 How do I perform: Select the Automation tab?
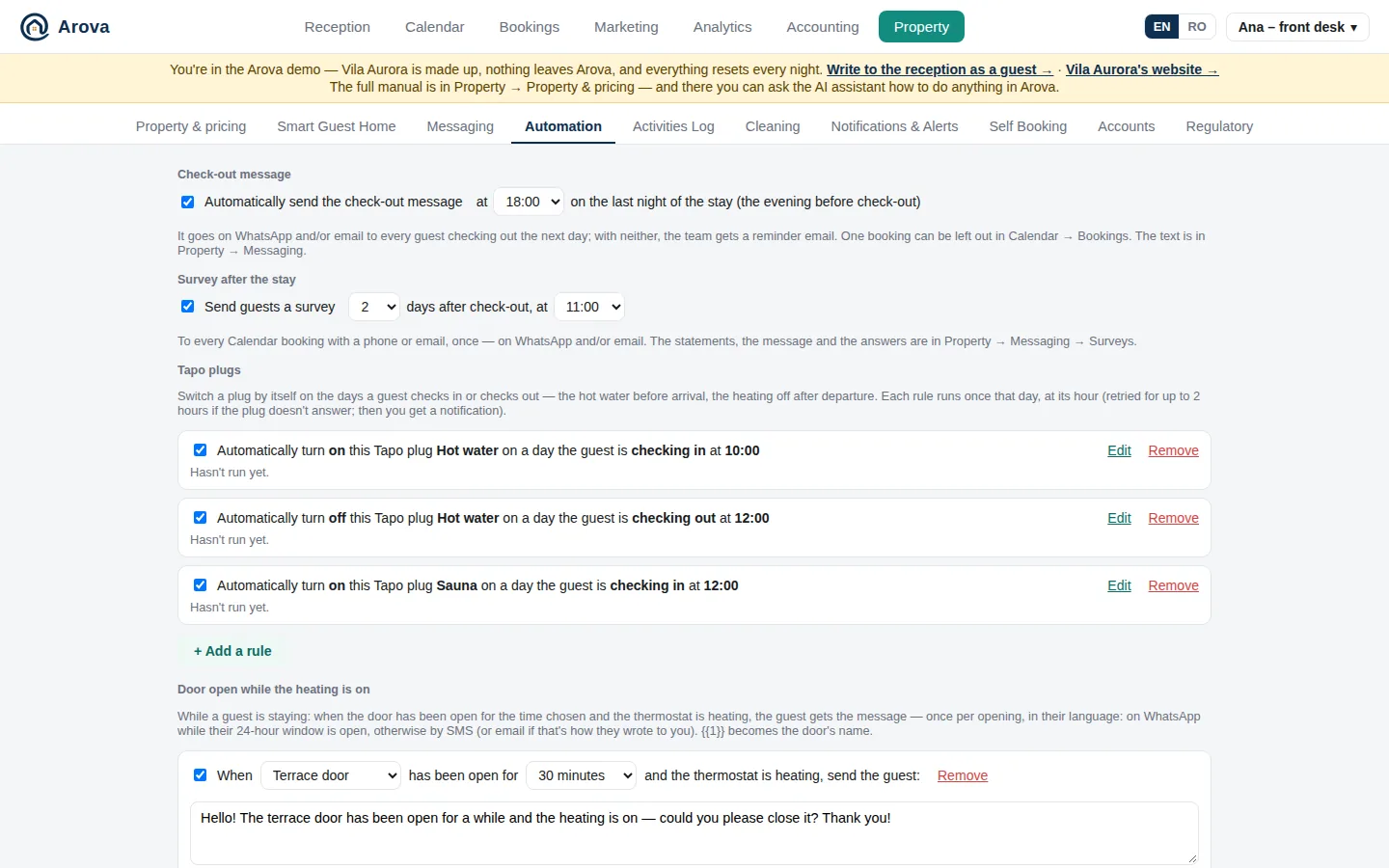[x=563, y=126]
